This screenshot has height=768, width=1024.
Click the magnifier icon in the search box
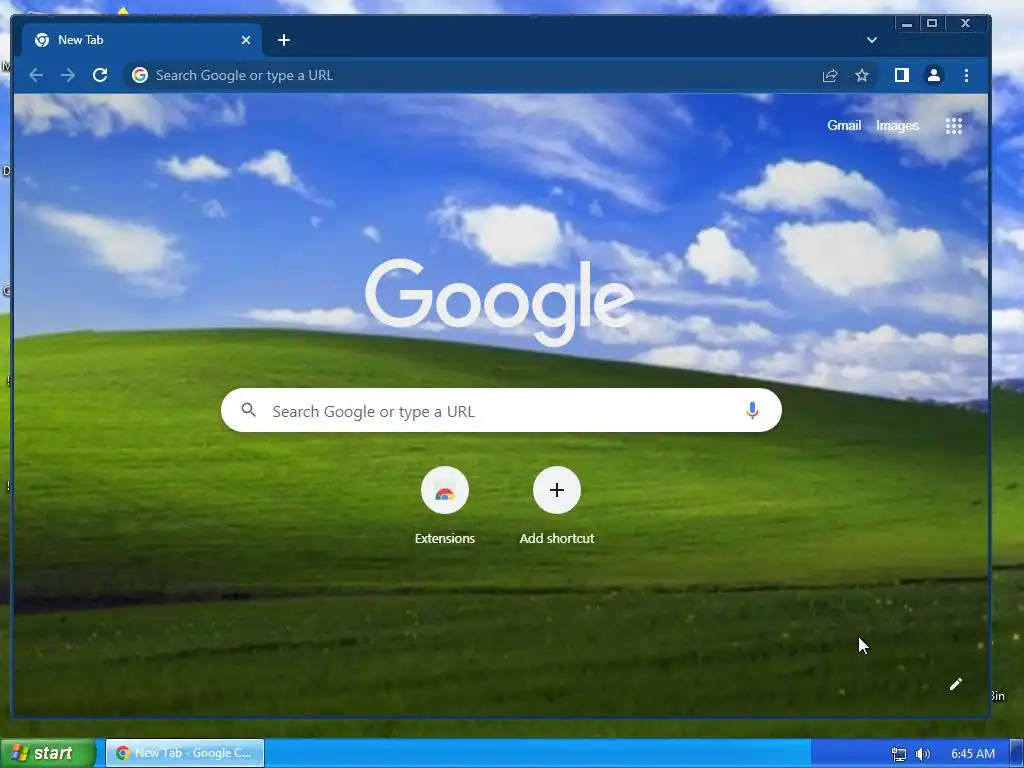(x=248, y=410)
